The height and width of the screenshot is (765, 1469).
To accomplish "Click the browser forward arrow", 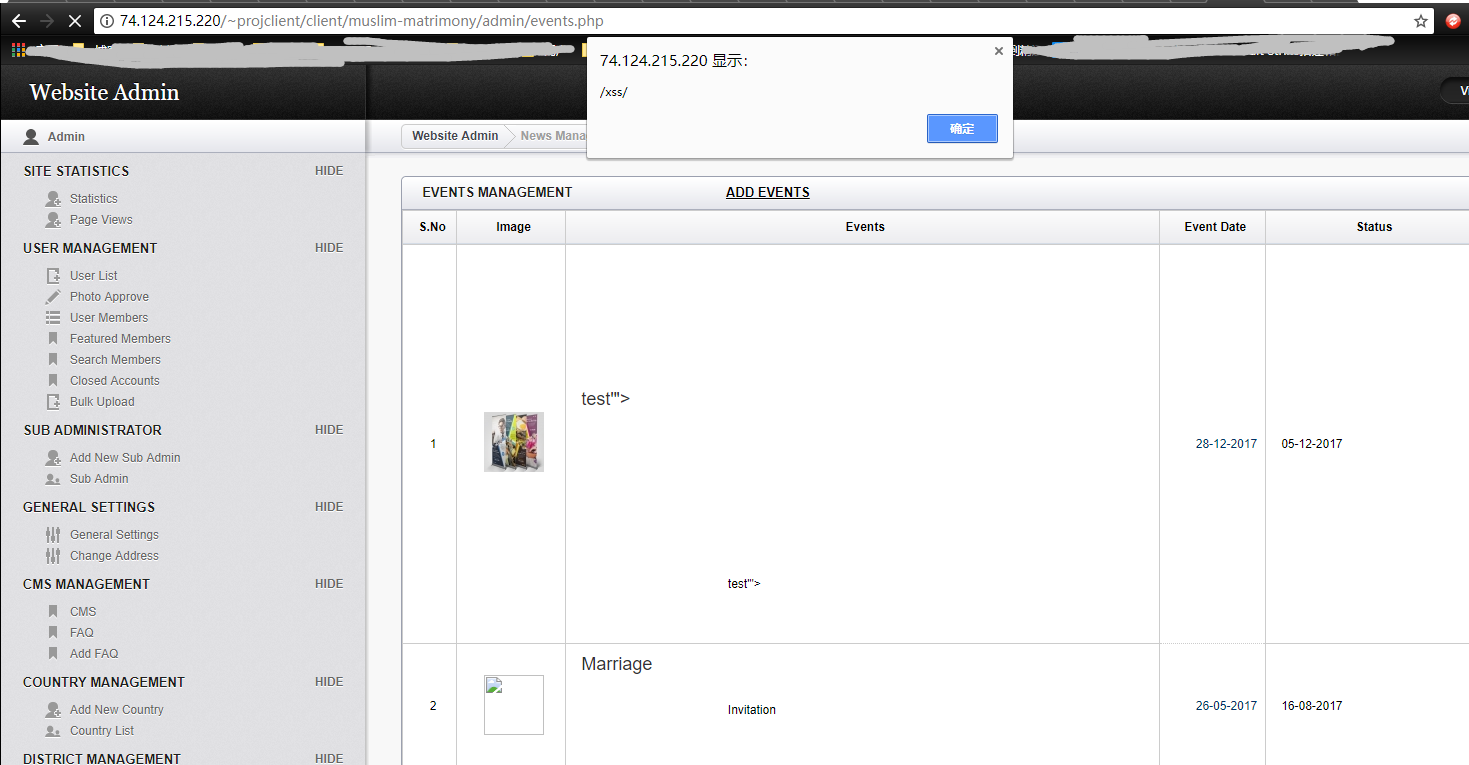I will pos(47,20).
